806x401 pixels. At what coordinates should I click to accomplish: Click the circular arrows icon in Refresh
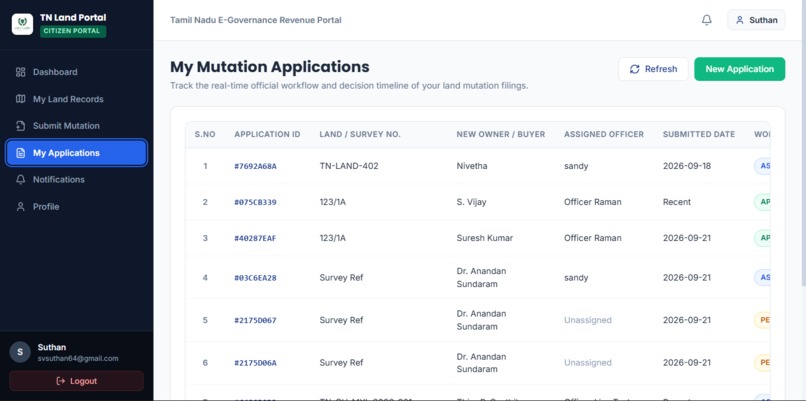tap(635, 69)
